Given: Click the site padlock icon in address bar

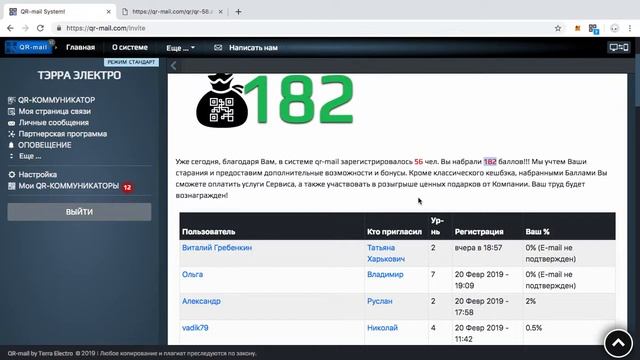Looking at the screenshot, I should 59,28.
